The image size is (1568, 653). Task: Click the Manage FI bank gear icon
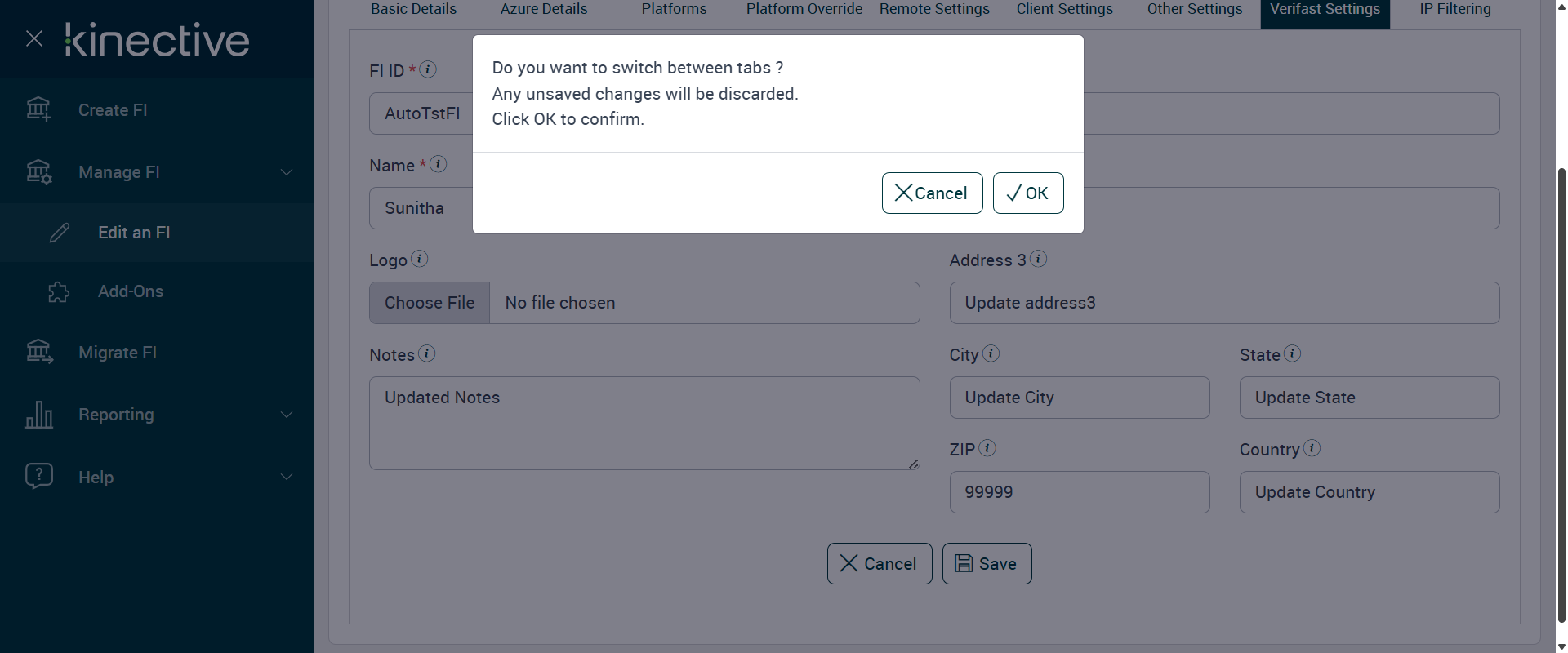coord(38,172)
